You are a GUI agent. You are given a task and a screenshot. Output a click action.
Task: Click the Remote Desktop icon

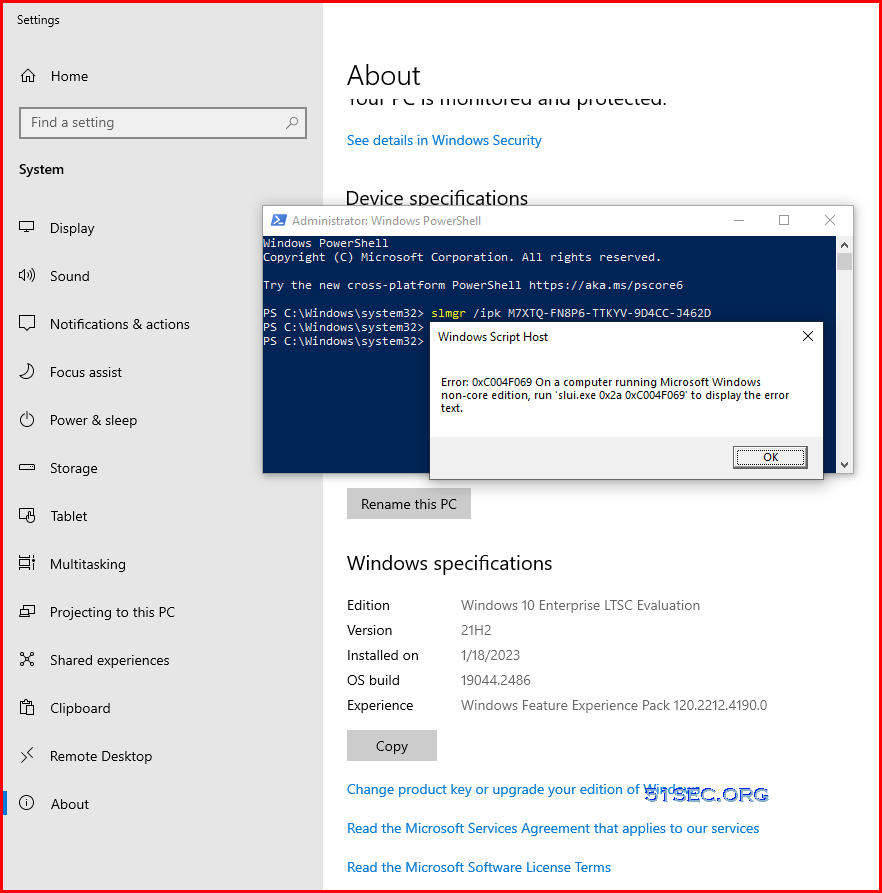pos(27,755)
